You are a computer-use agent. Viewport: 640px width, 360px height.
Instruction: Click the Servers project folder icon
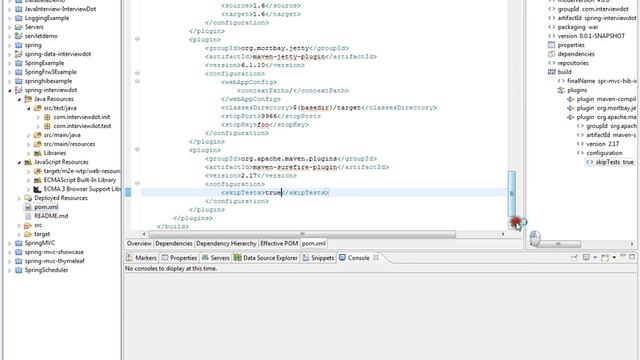pyautogui.click(x=18, y=27)
